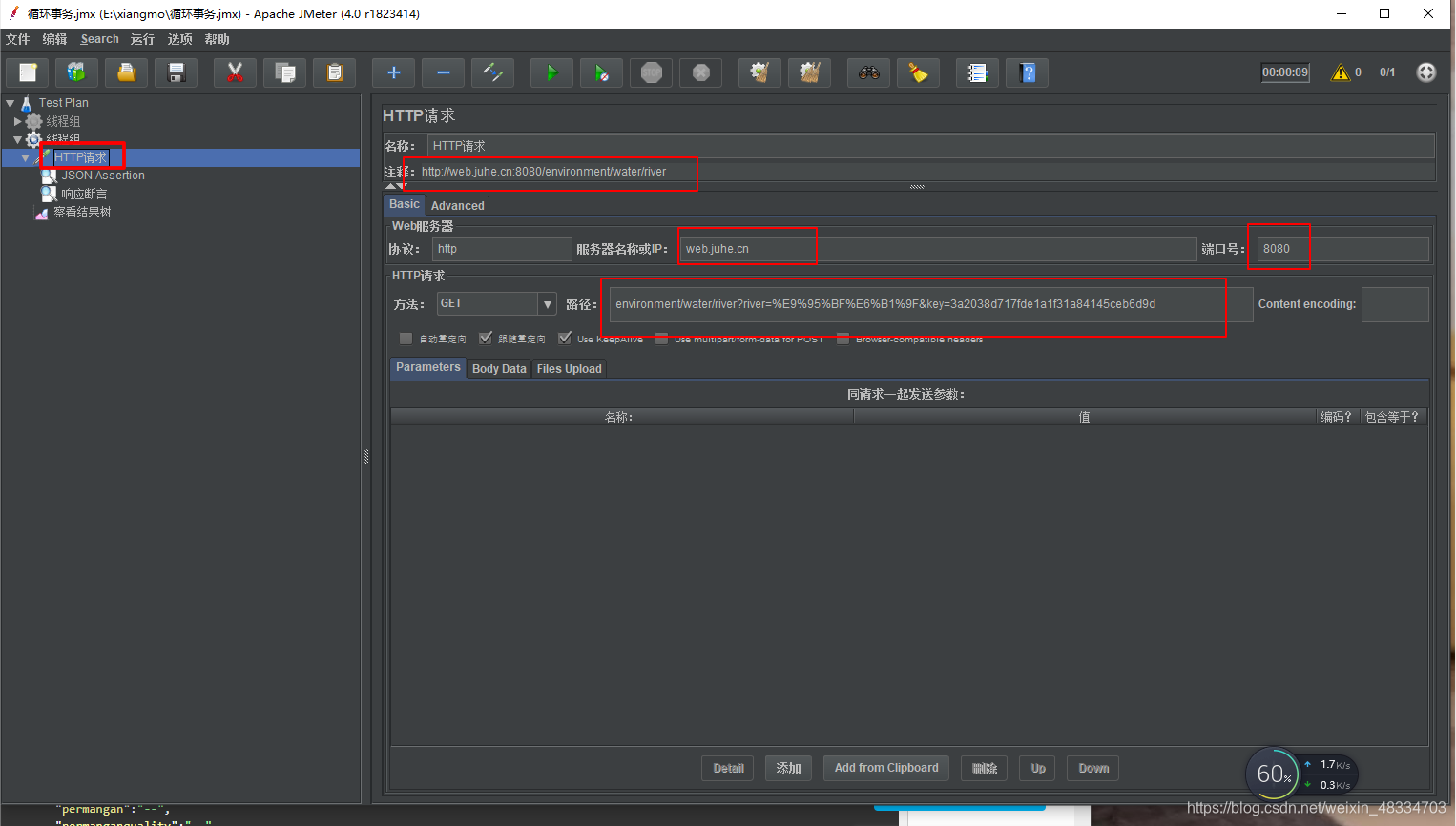1456x826 pixels.
Task: Click the Up button
Action: tap(1038, 769)
